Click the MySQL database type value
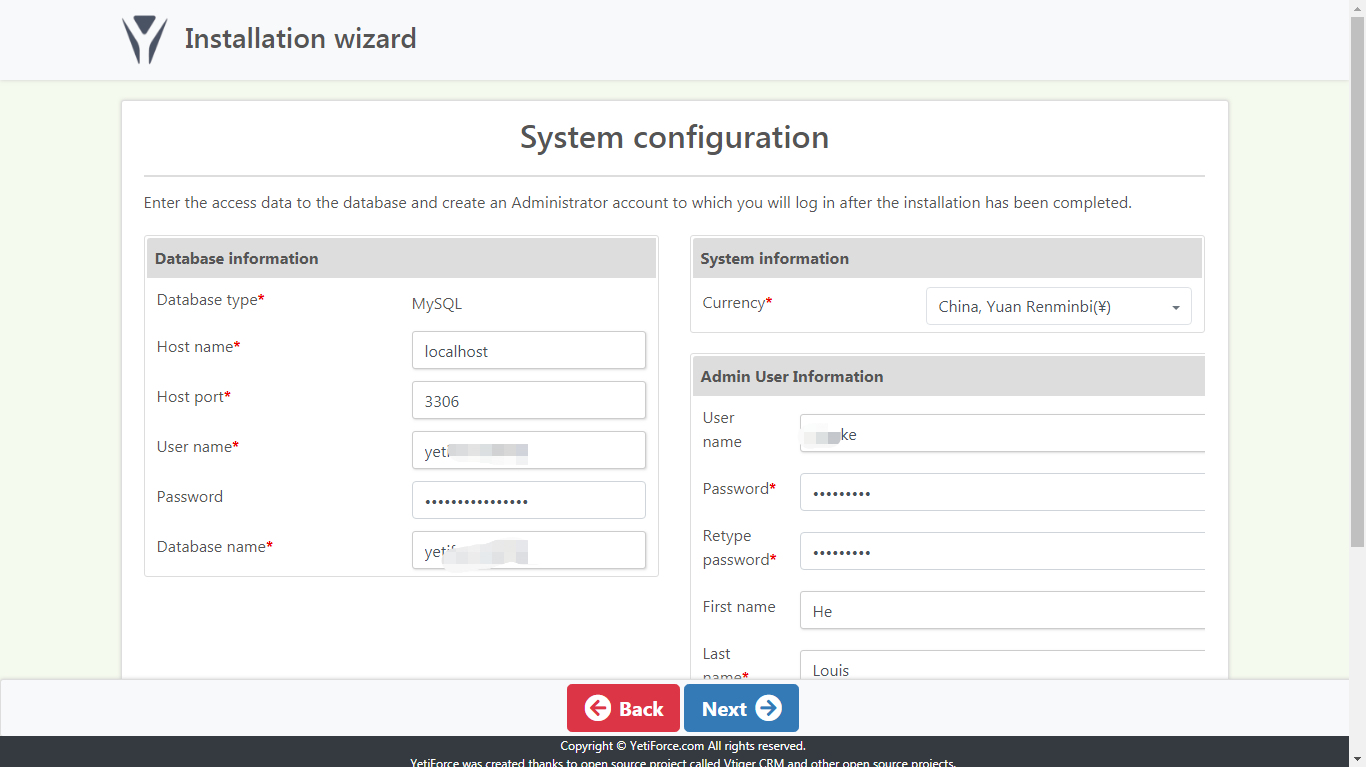The image size is (1366, 767). pos(437,304)
